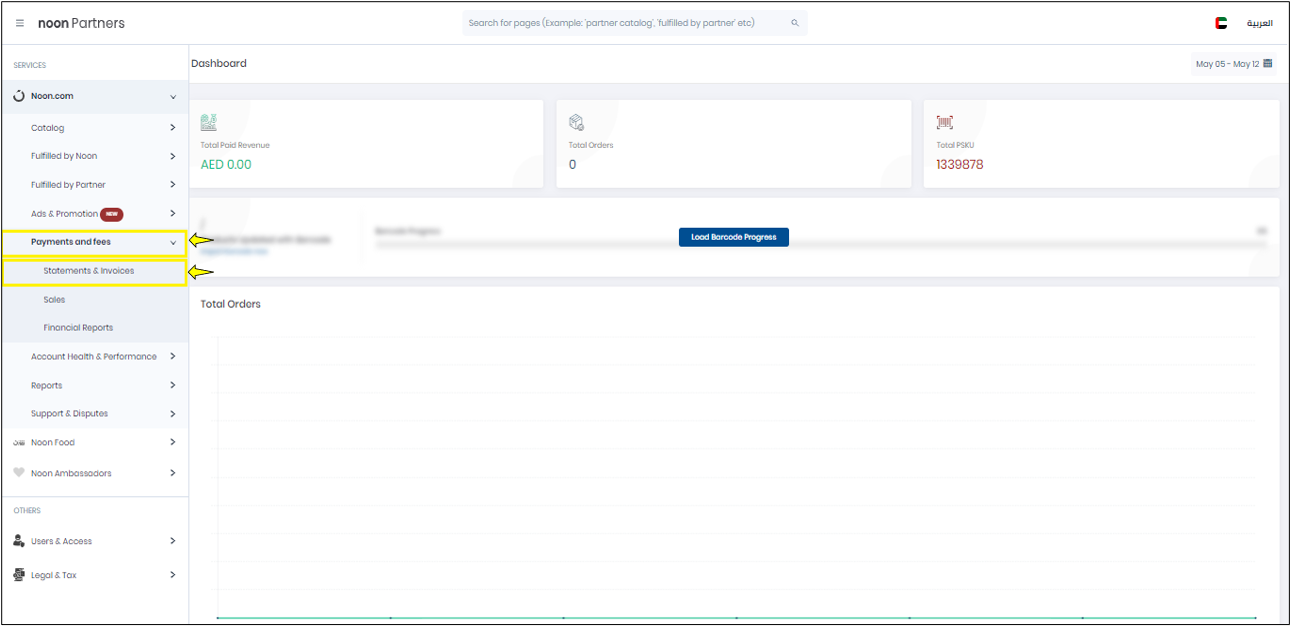Select the Sales menu item
Image resolution: width=1292 pixels, height=627 pixels.
55,300
